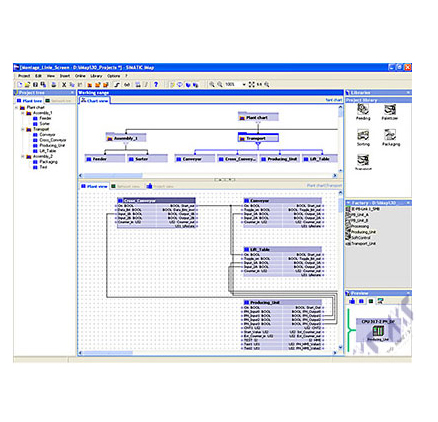
Task: Click the New project toolbar icon
Action: point(20,85)
